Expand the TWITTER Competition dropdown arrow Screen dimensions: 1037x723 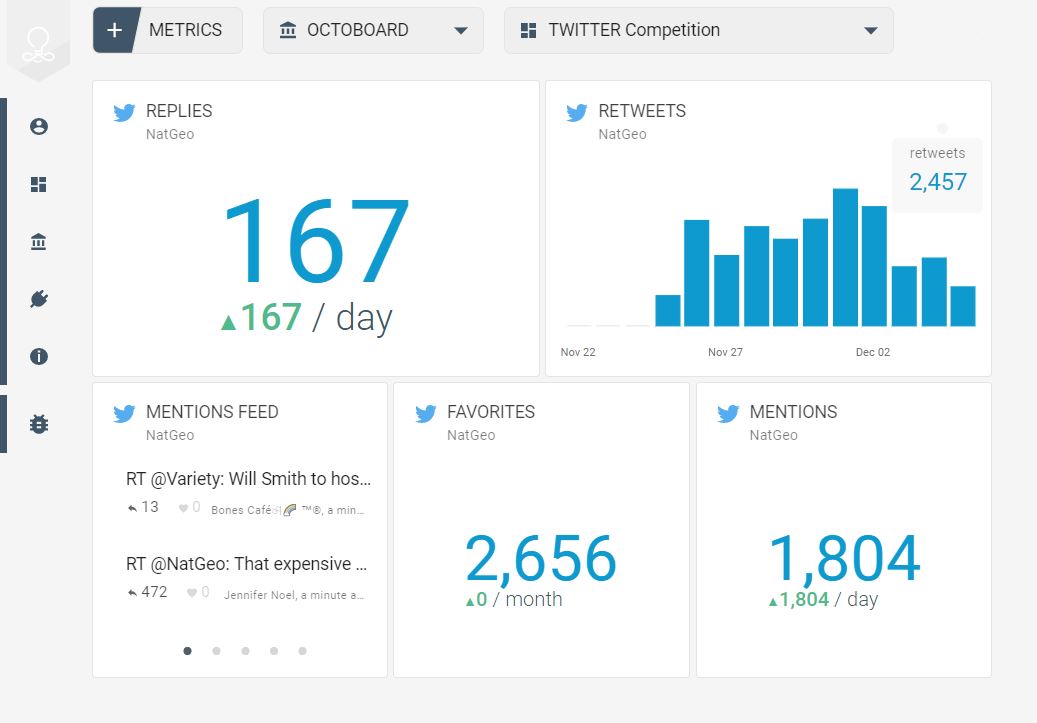[871, 30]
